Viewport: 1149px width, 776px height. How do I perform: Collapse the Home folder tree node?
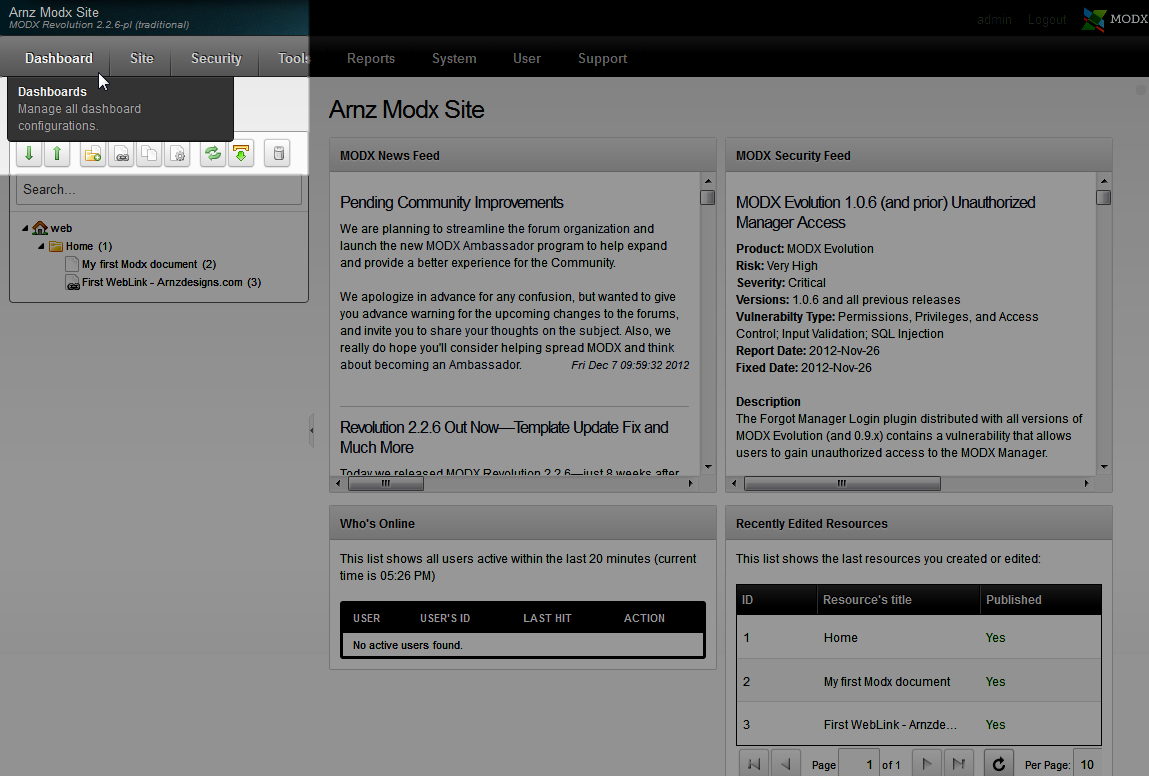click(x=41, y=247)
